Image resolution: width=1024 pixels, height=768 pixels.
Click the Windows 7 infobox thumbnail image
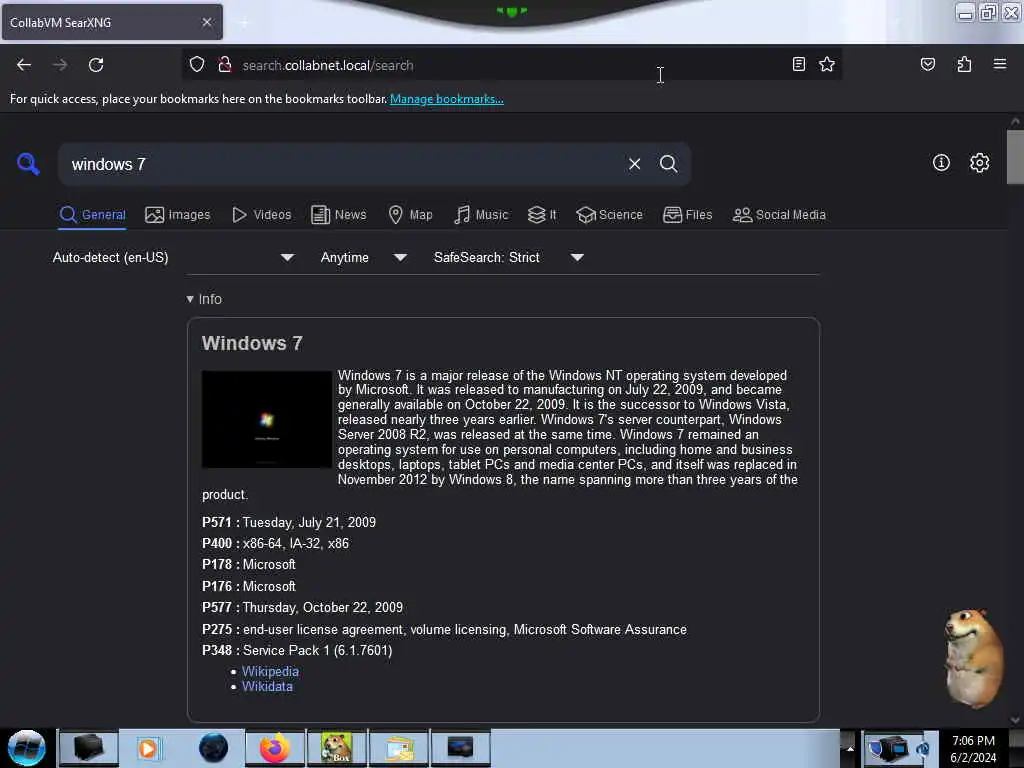click(x=267, y=419)
